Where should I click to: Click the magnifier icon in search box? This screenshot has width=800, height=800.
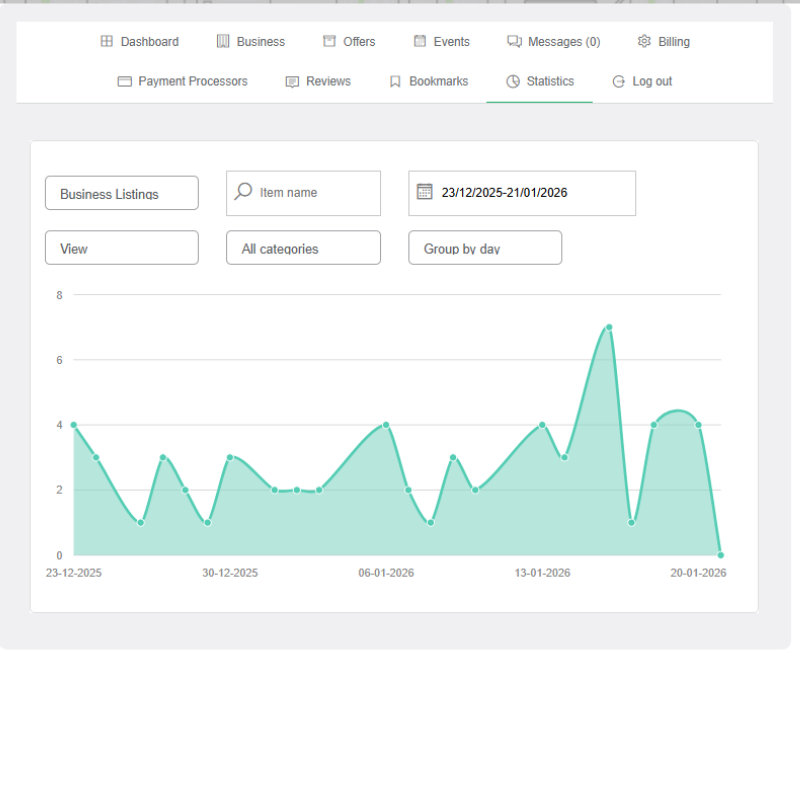tap(243, 192)
